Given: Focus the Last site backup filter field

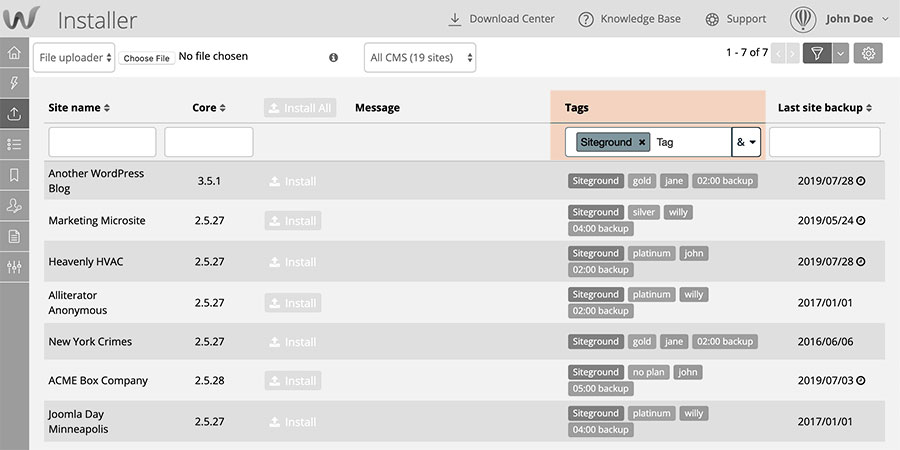Looking at the screenshot, I should click(x=825, y=142).
